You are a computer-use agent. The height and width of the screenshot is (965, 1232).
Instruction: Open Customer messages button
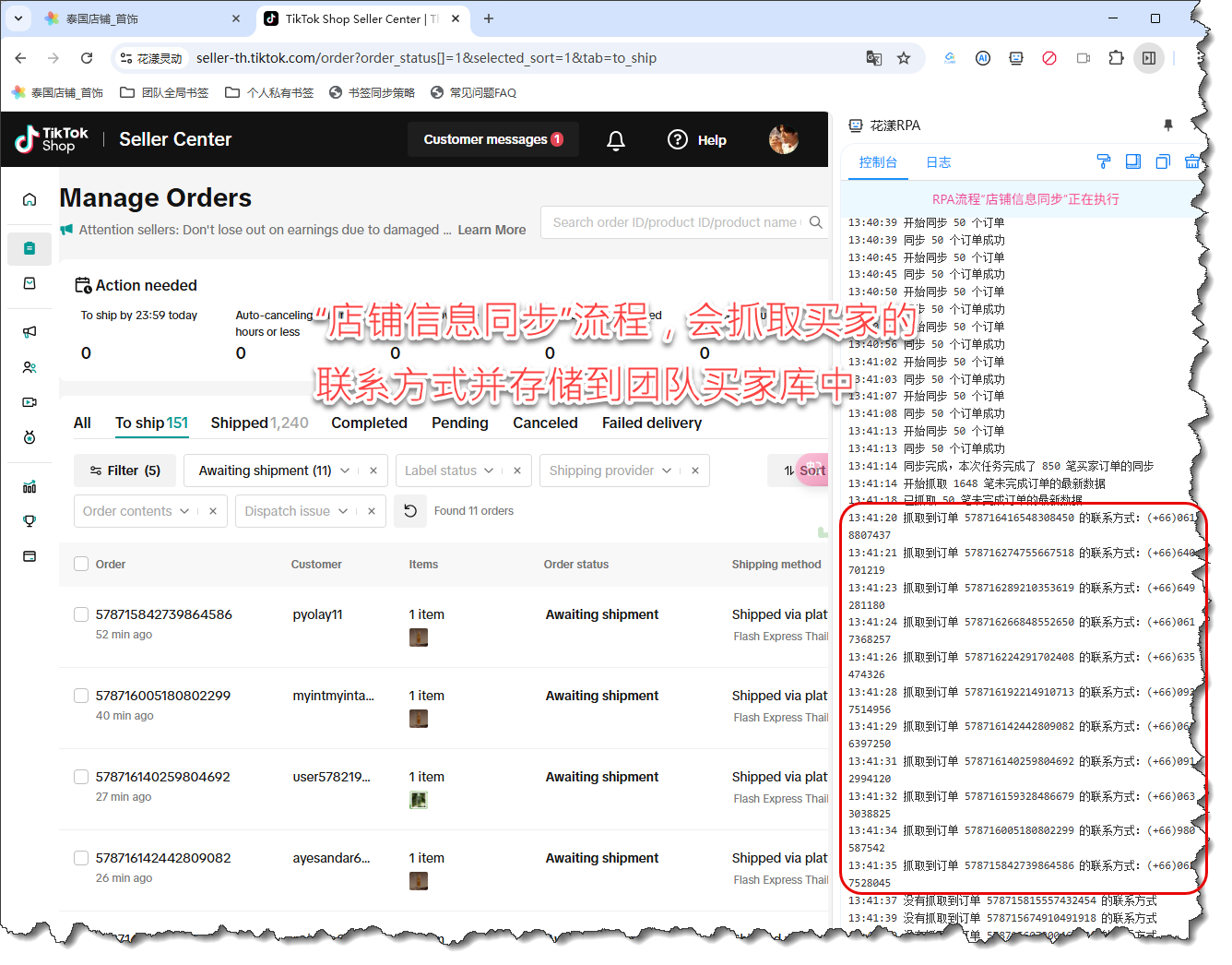point(493,139)
